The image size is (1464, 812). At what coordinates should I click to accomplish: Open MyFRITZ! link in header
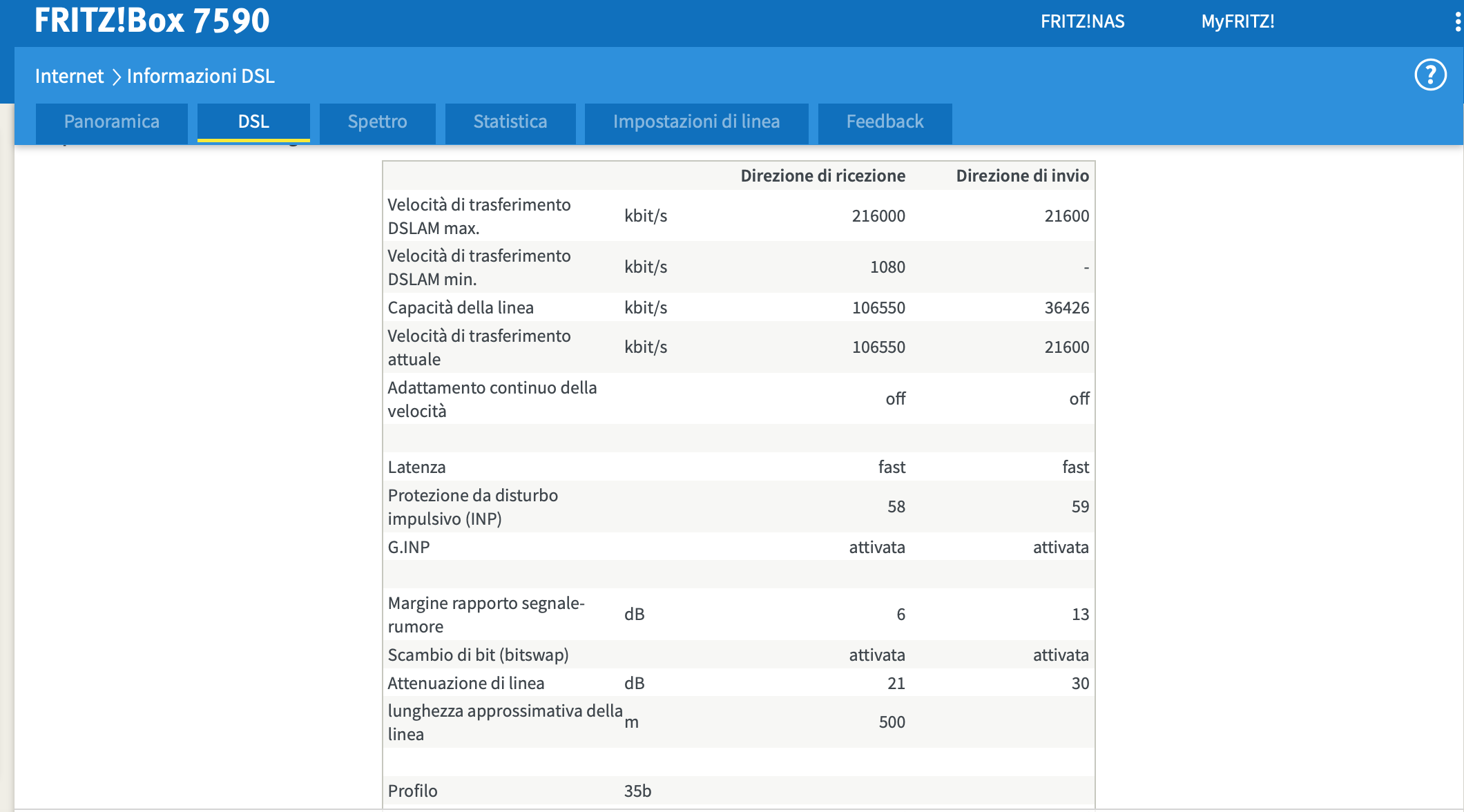[x=1237, y=21]
